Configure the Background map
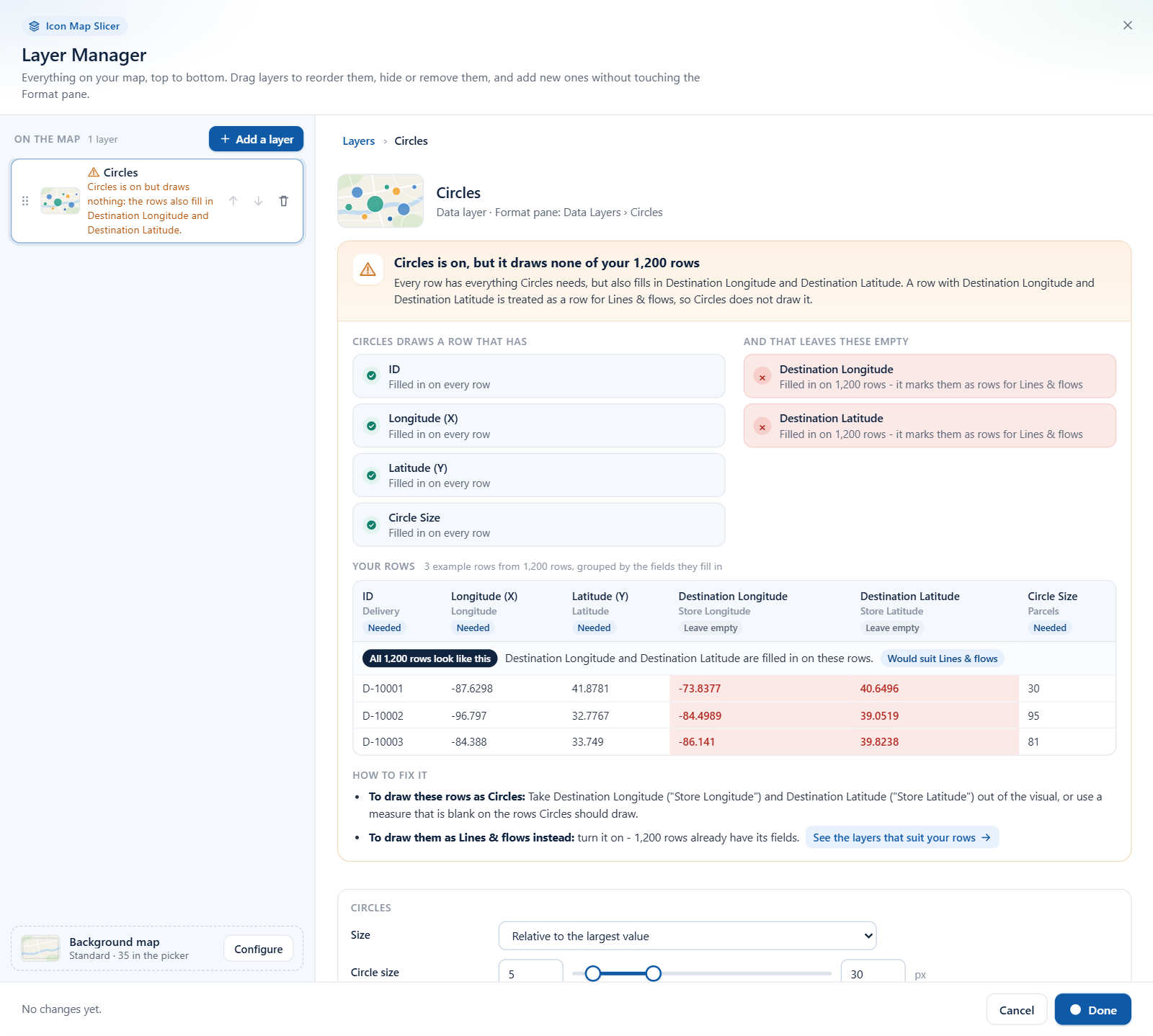The height and width of the screenshot is (1036, 1153). point(259,949)
